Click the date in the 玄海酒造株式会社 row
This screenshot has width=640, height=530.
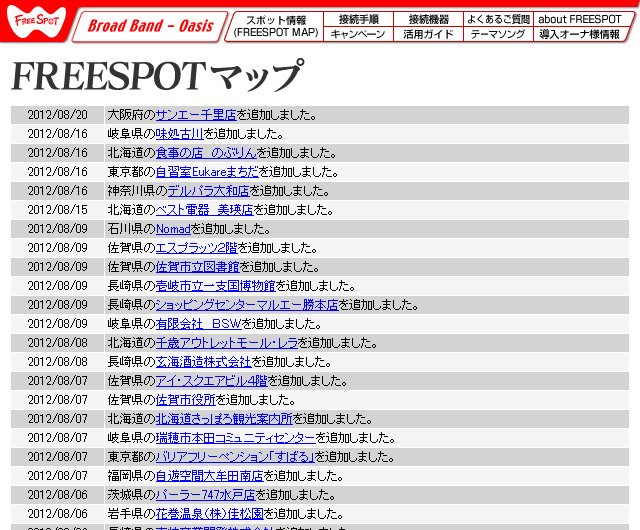click(58, 361)
